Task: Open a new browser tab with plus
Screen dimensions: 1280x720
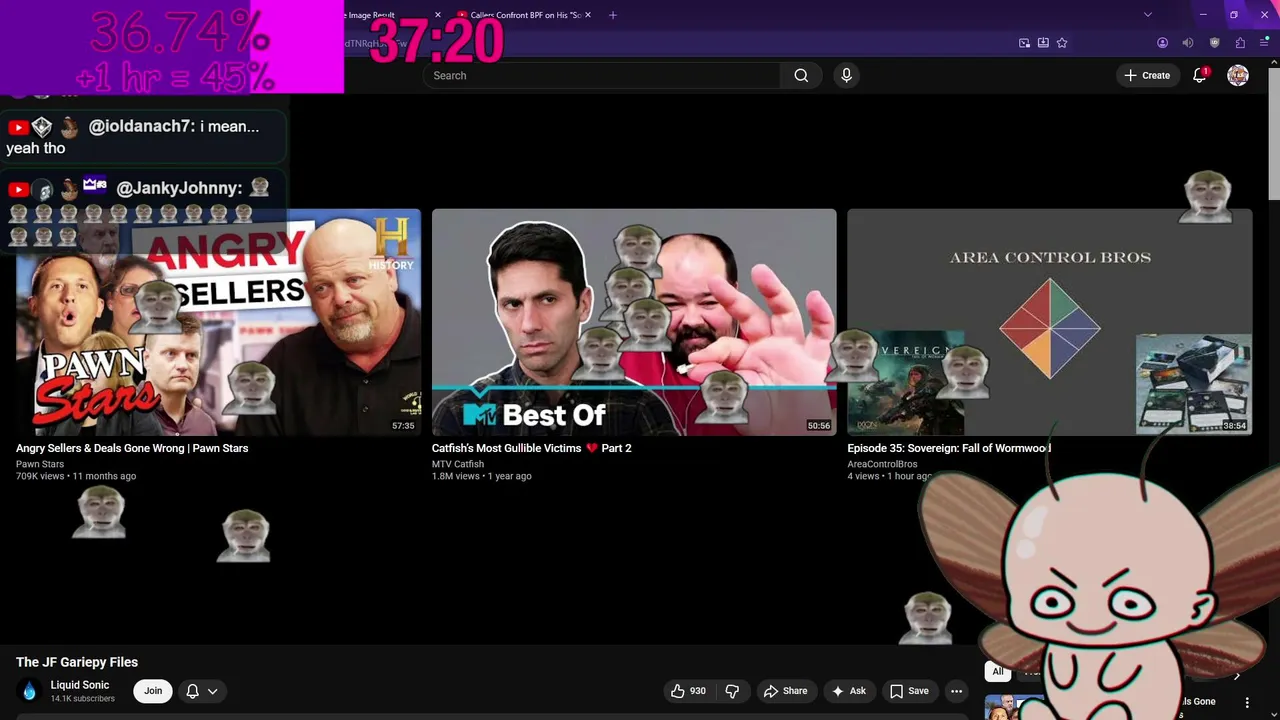Action: pos(613,15)
